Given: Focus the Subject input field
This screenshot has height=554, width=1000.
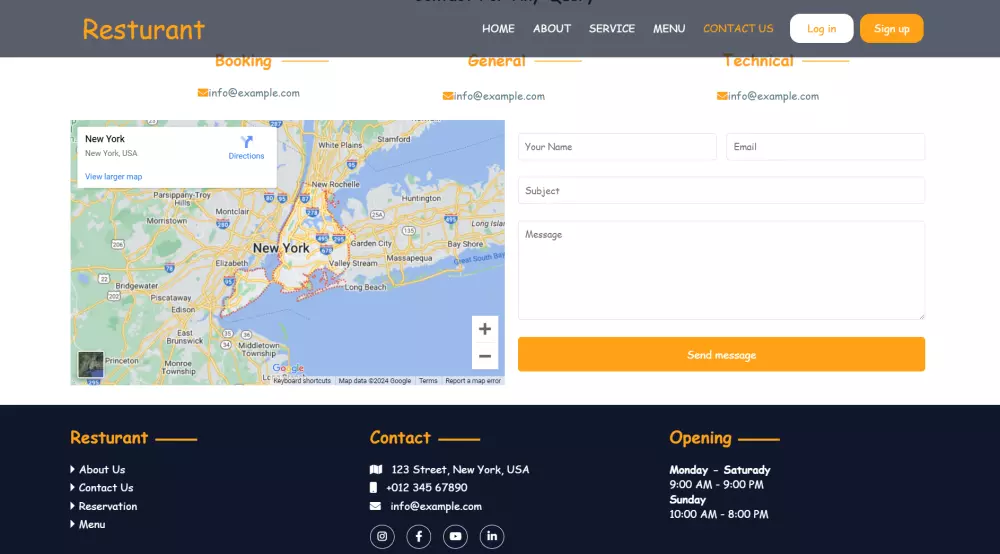Looking at the screenshot, I should pos(721,191).
